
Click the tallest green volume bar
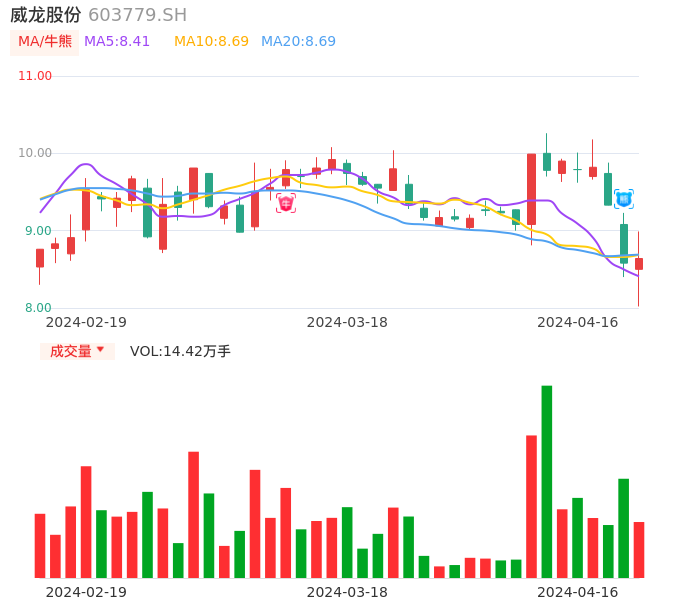pyautogui.click(x=547, y=481)
